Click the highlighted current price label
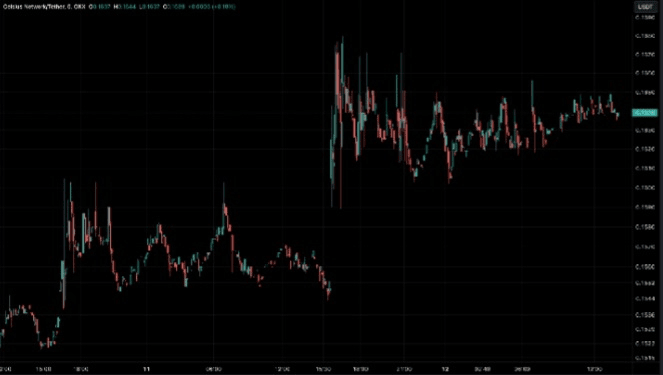This screenshot has width=663, height=375. 644,112
